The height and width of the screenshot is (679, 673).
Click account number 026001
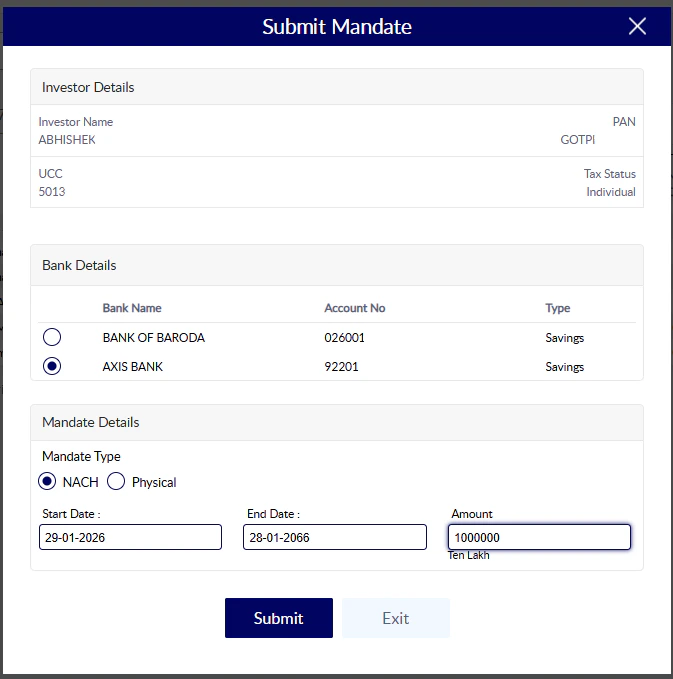(x=344, y=337)
